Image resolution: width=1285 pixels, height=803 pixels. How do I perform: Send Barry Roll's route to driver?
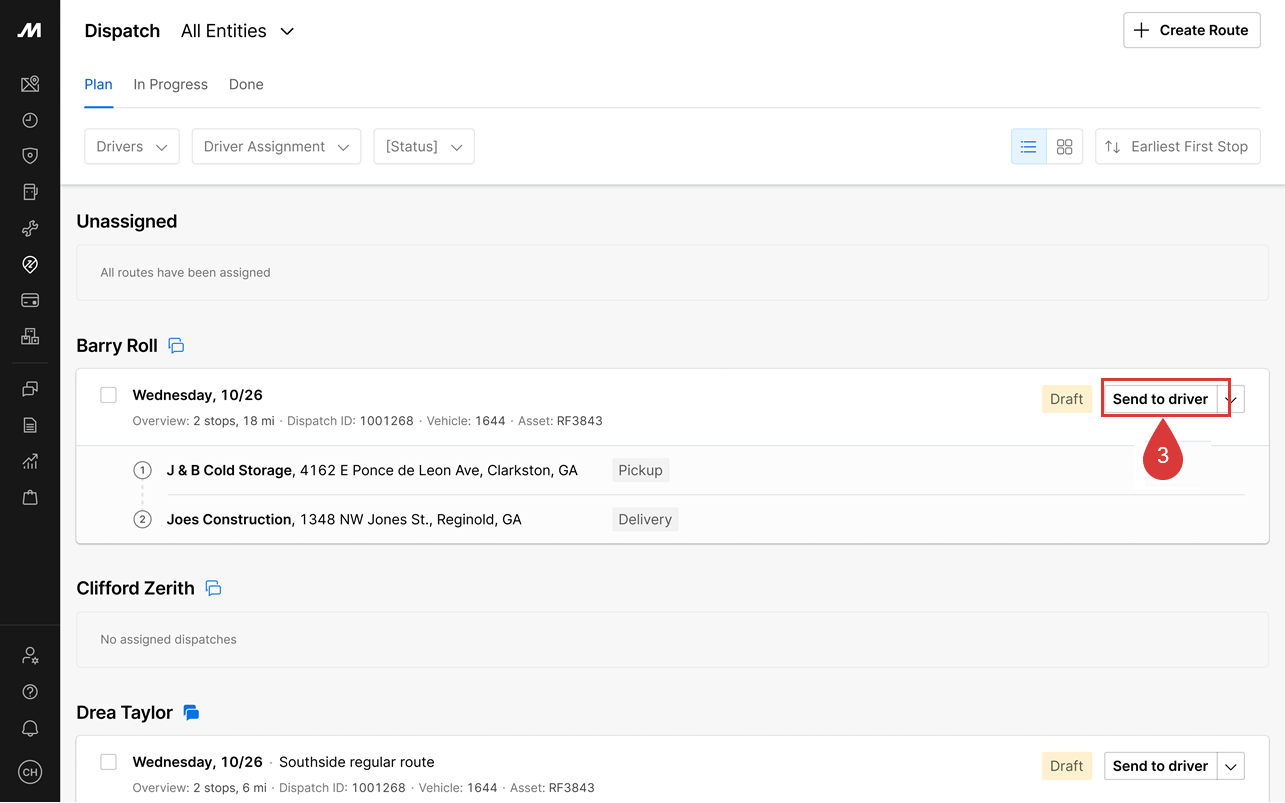1160,399
